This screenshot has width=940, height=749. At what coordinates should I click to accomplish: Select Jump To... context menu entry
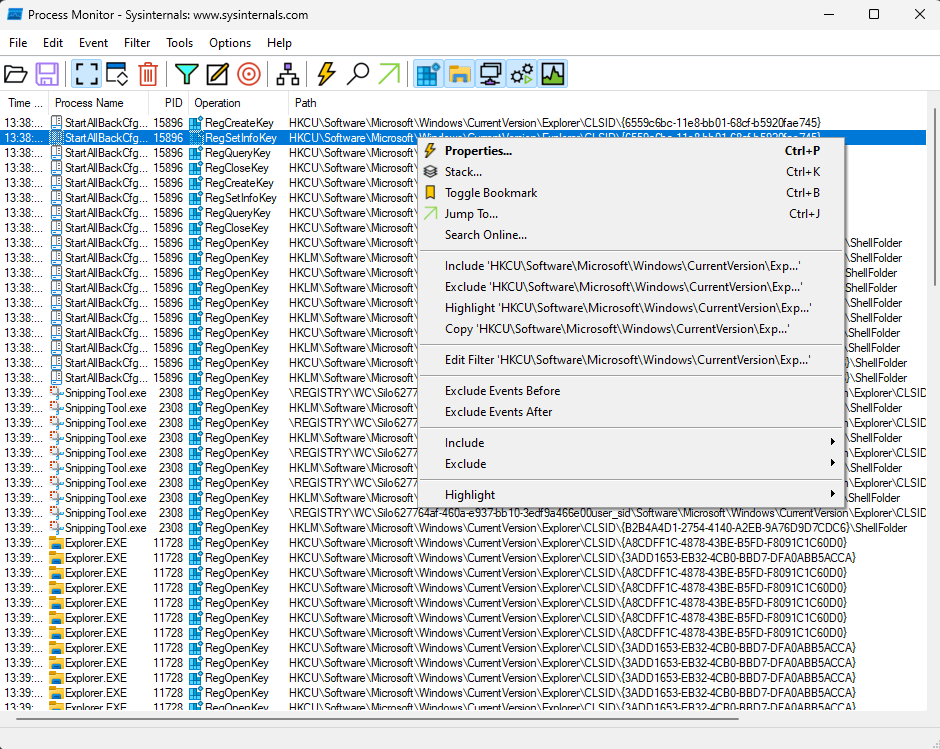pos(631,214)
